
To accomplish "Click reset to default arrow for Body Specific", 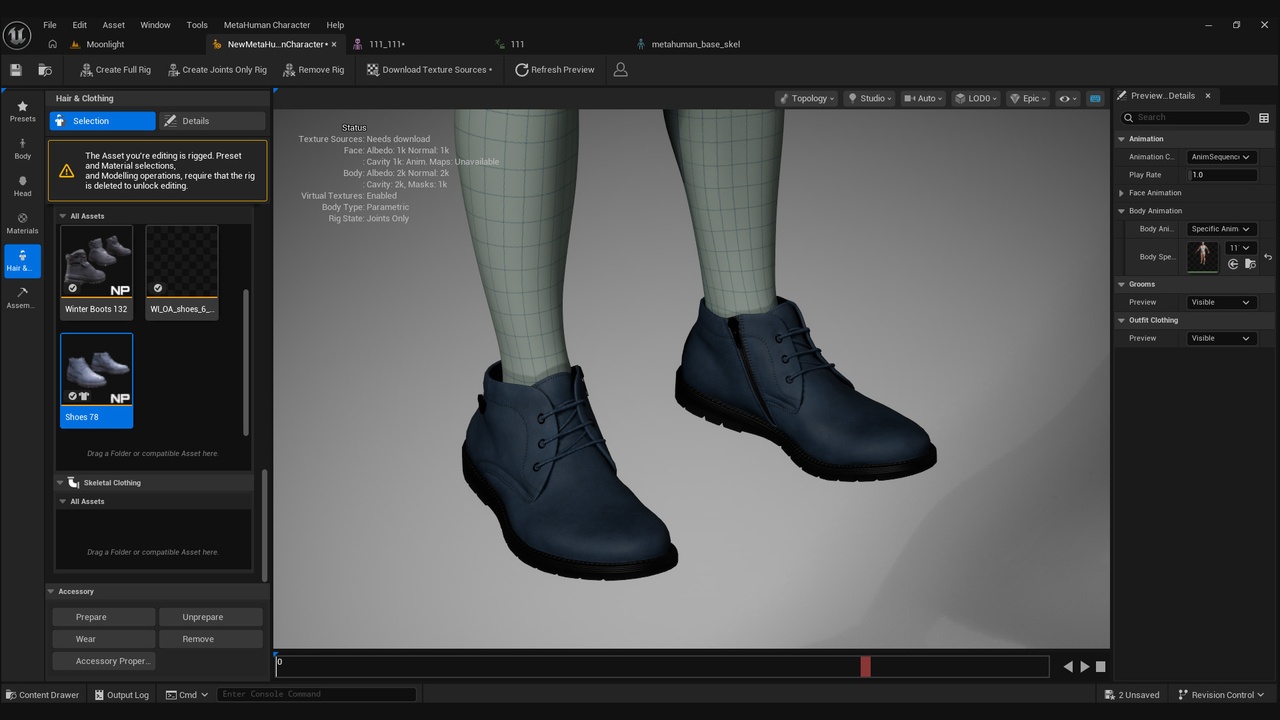I will pos(1268,257).
